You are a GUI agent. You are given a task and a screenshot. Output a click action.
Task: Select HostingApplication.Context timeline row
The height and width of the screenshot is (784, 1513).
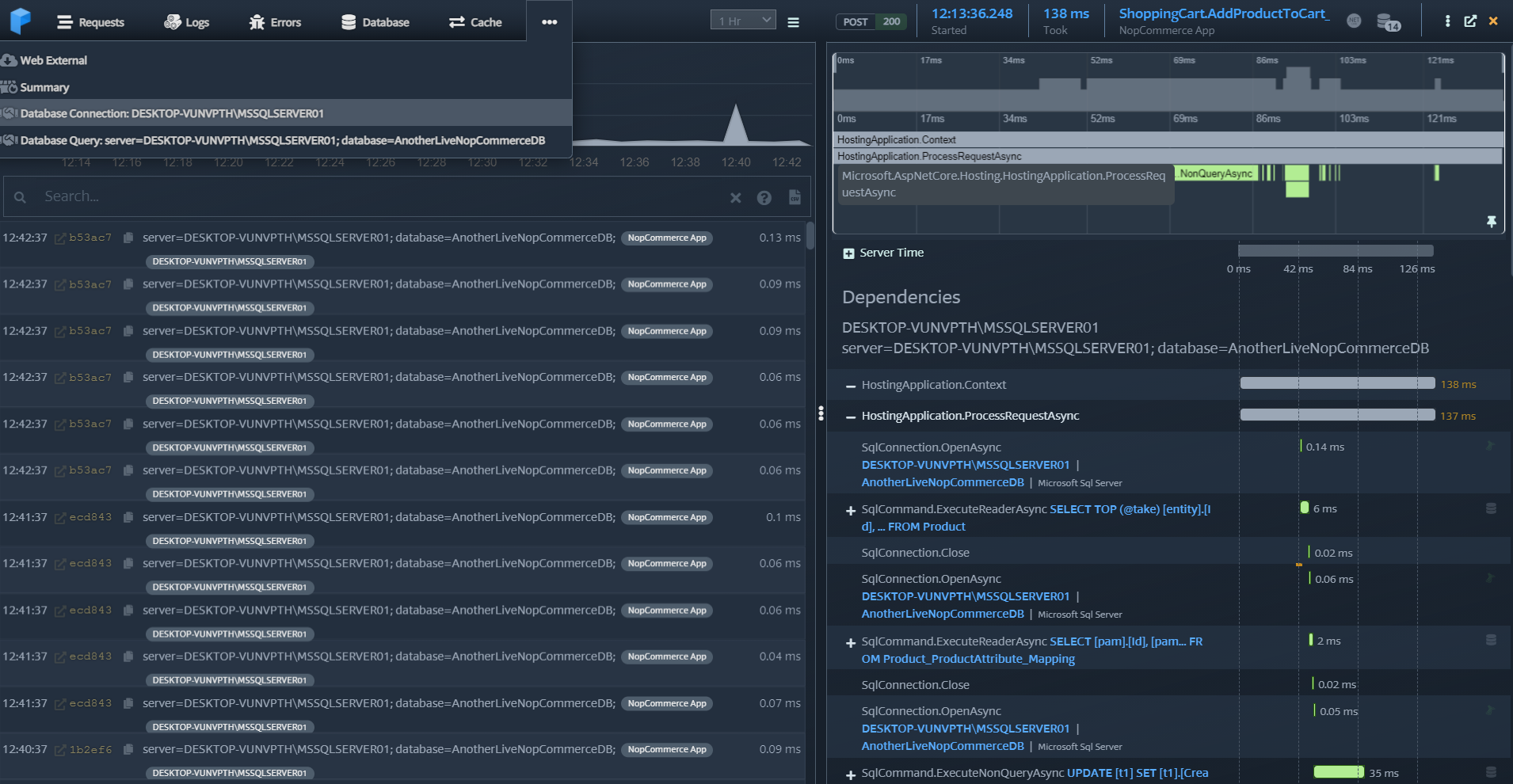(x=1169, y=139)
